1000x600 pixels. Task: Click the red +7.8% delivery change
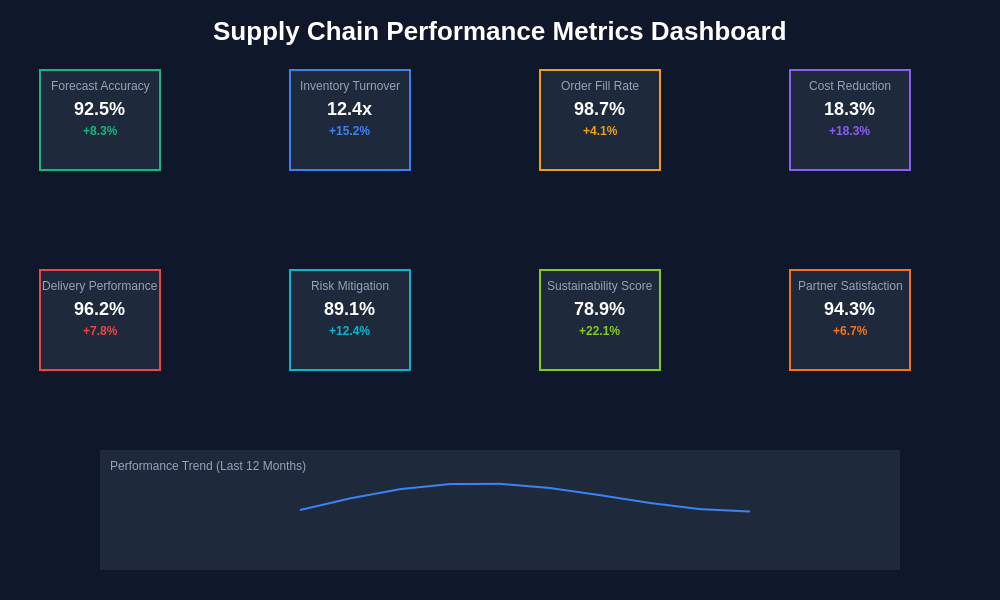click(100, 331)
